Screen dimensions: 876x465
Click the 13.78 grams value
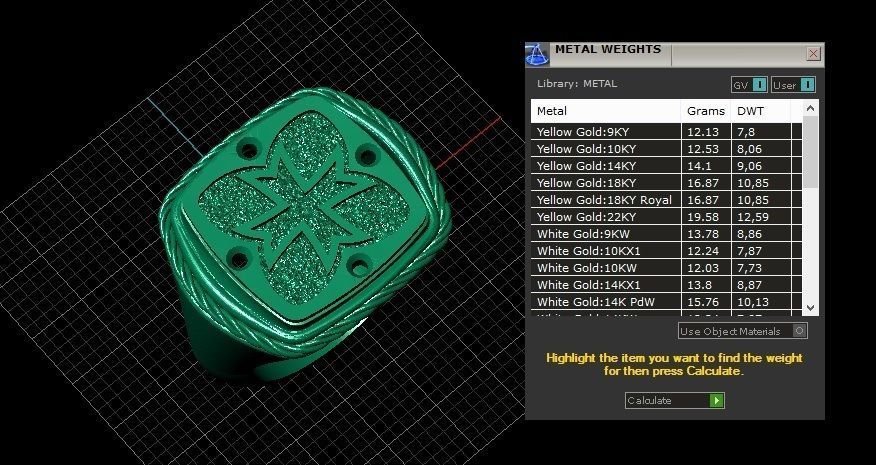pyautogui.click(x=703, y=234)
